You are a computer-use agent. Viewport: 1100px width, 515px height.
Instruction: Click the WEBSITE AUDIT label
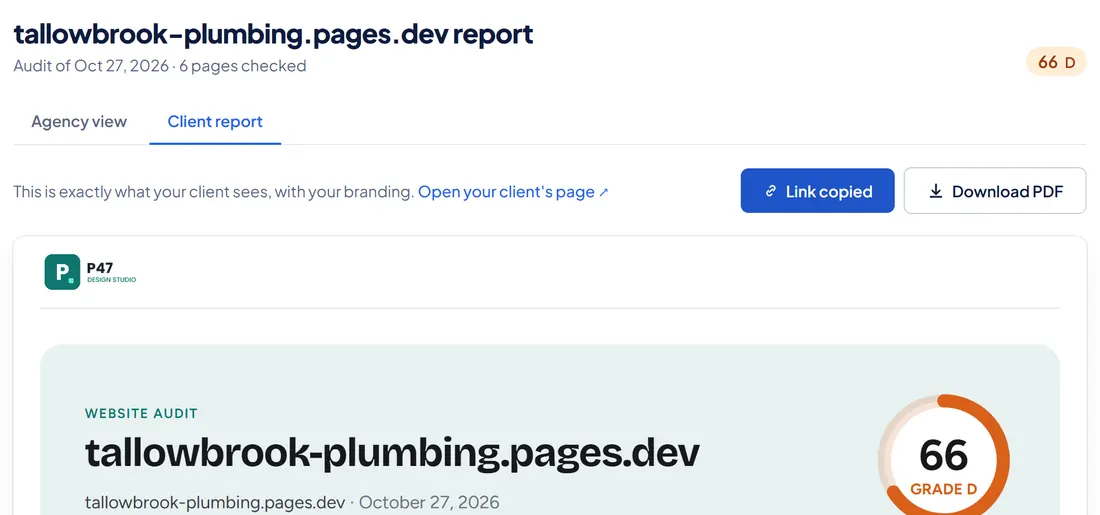pyautogui.click(x=141, y=414)
